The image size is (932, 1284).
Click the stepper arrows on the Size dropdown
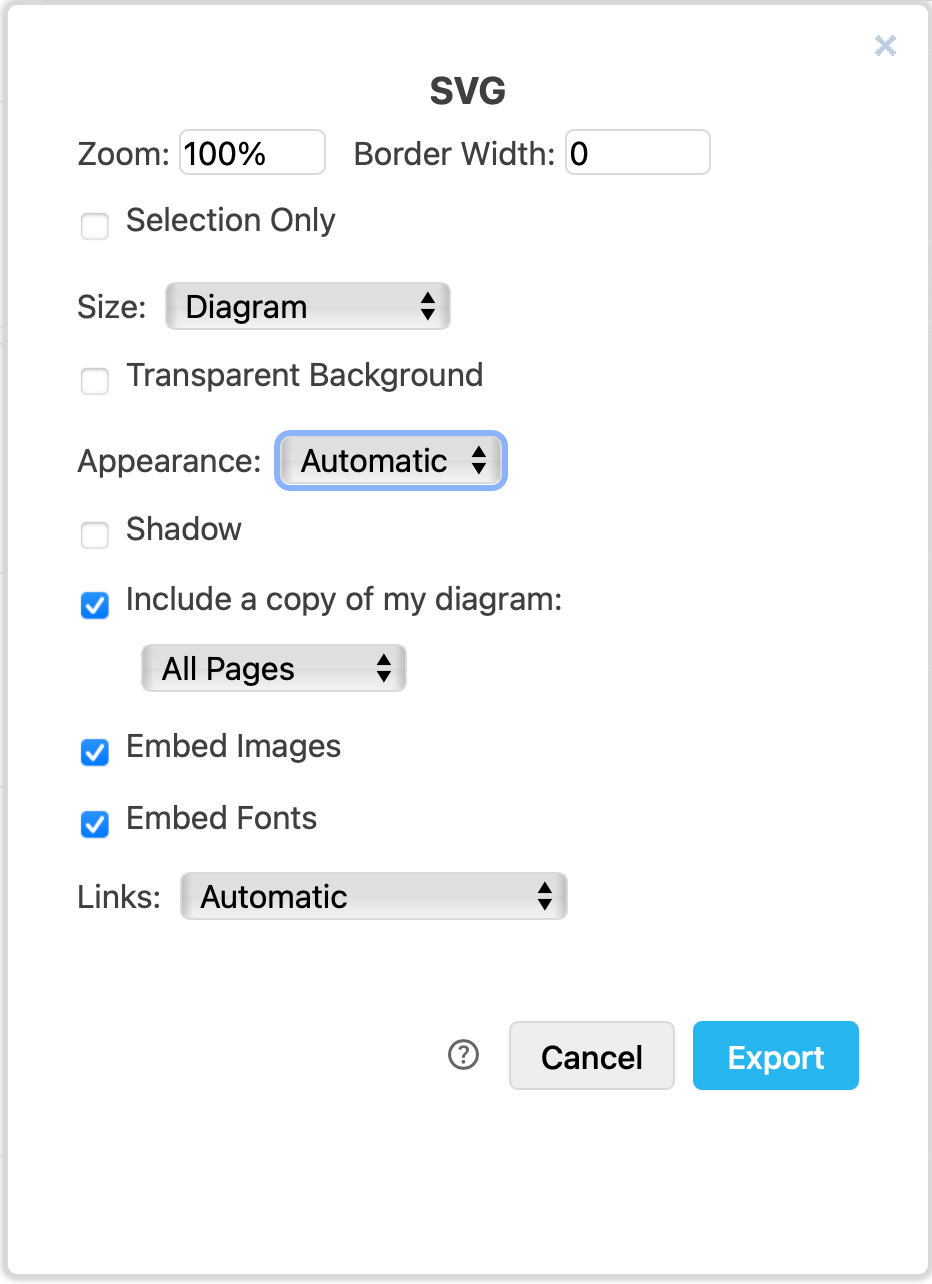[430, 306]
